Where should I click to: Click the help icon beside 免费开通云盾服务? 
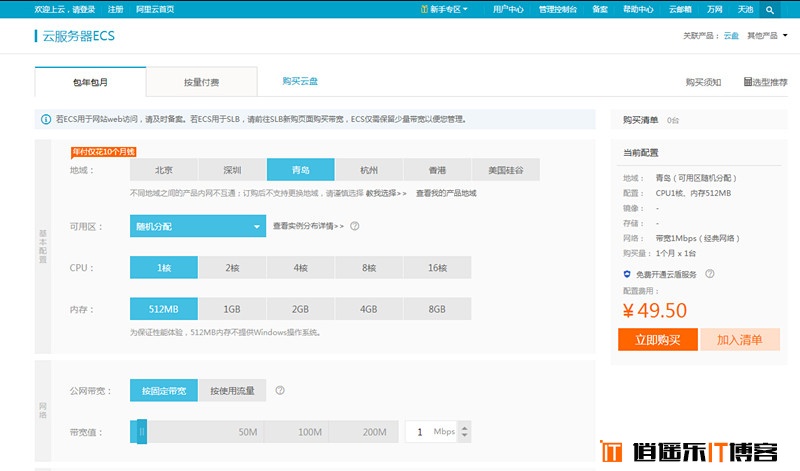point(709,274)
